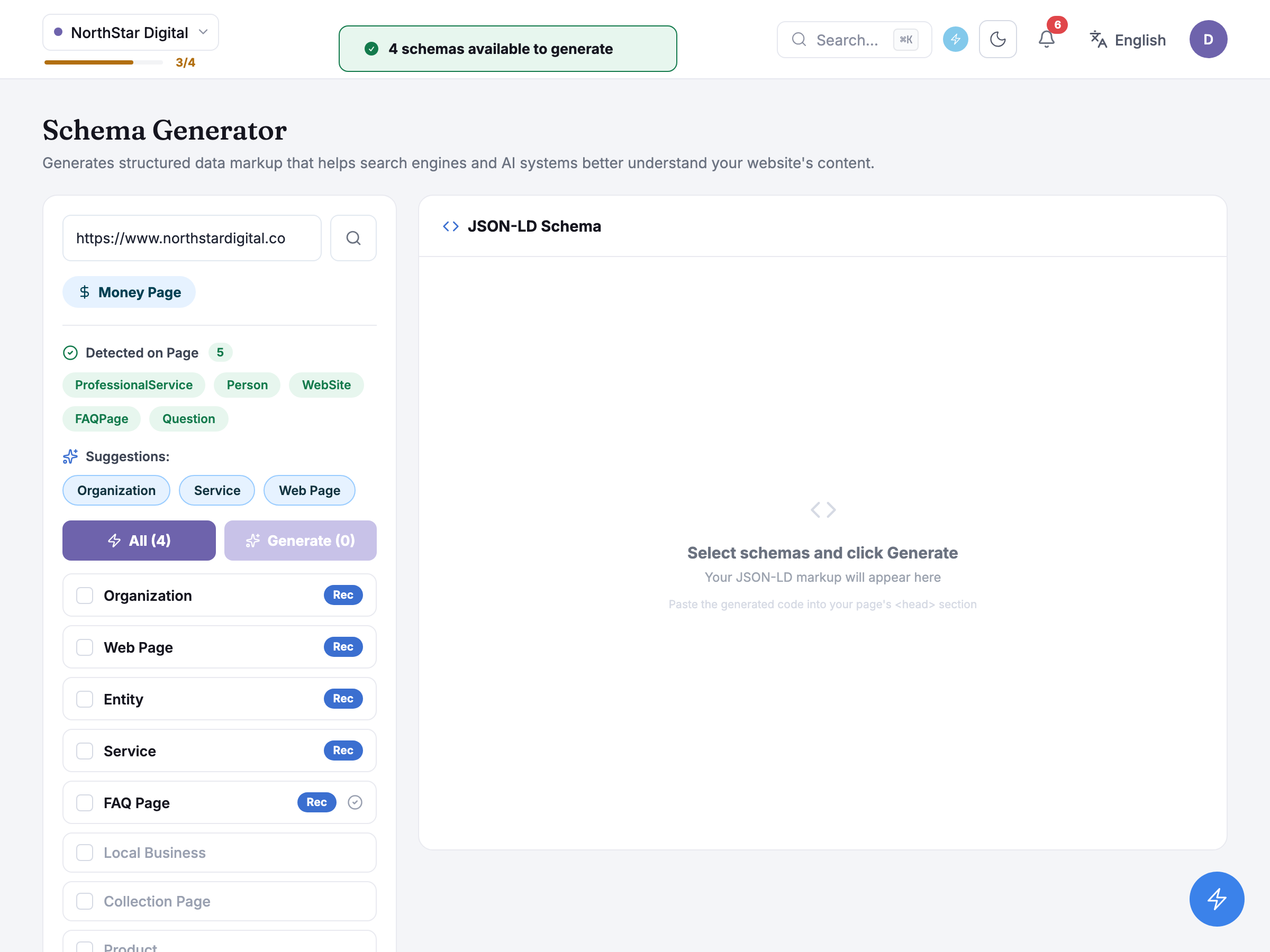Click the All (4) button
1270x952 pixels.
coord(139,541)
